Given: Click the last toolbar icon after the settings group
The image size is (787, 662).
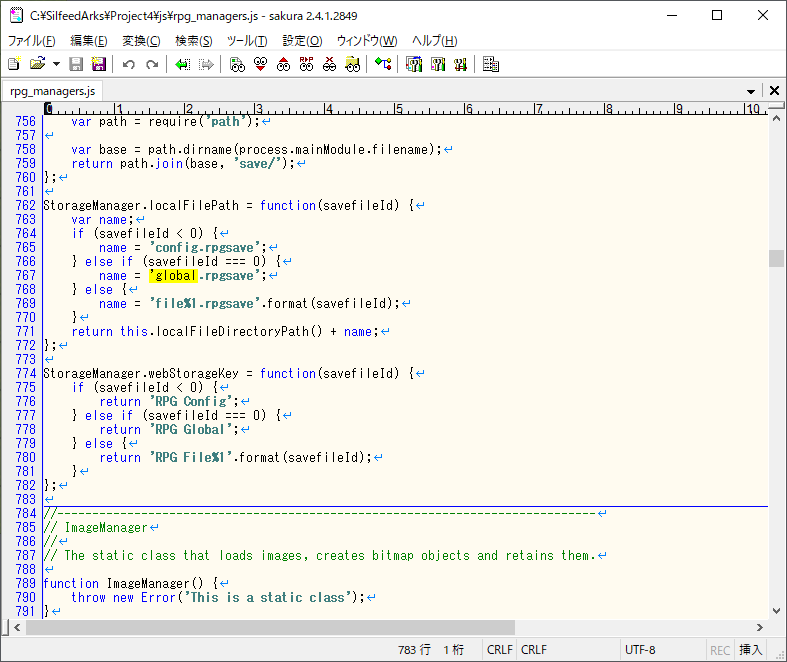Looking at the screenshot, I should [490, 64].
